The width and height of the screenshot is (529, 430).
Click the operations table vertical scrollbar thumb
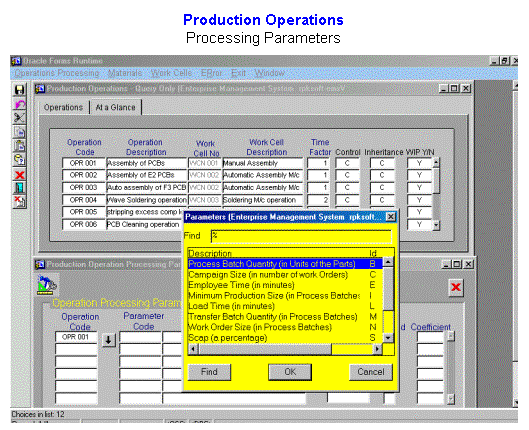[436, 180]
